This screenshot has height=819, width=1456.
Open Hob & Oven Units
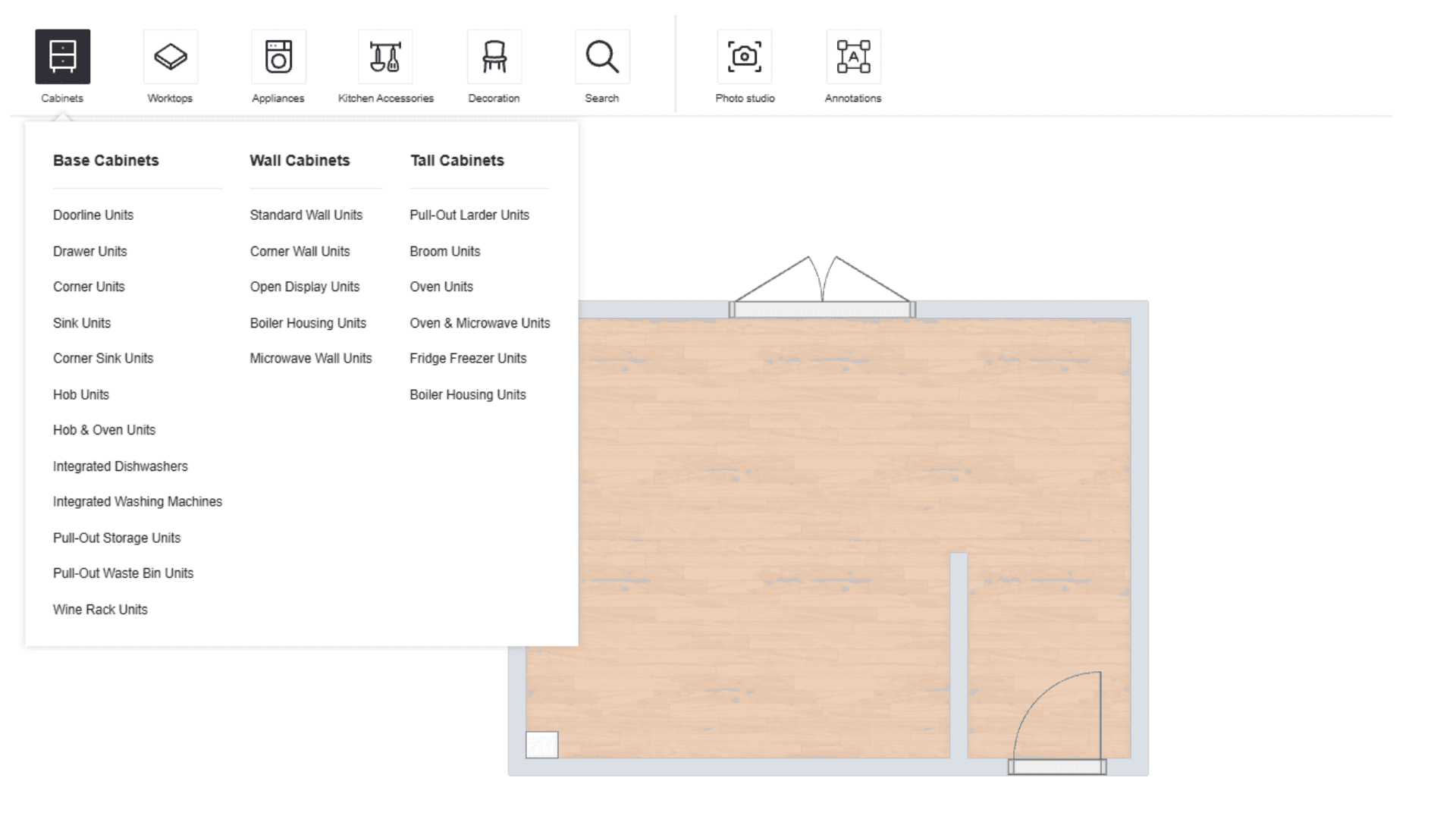tap(104, 430)
